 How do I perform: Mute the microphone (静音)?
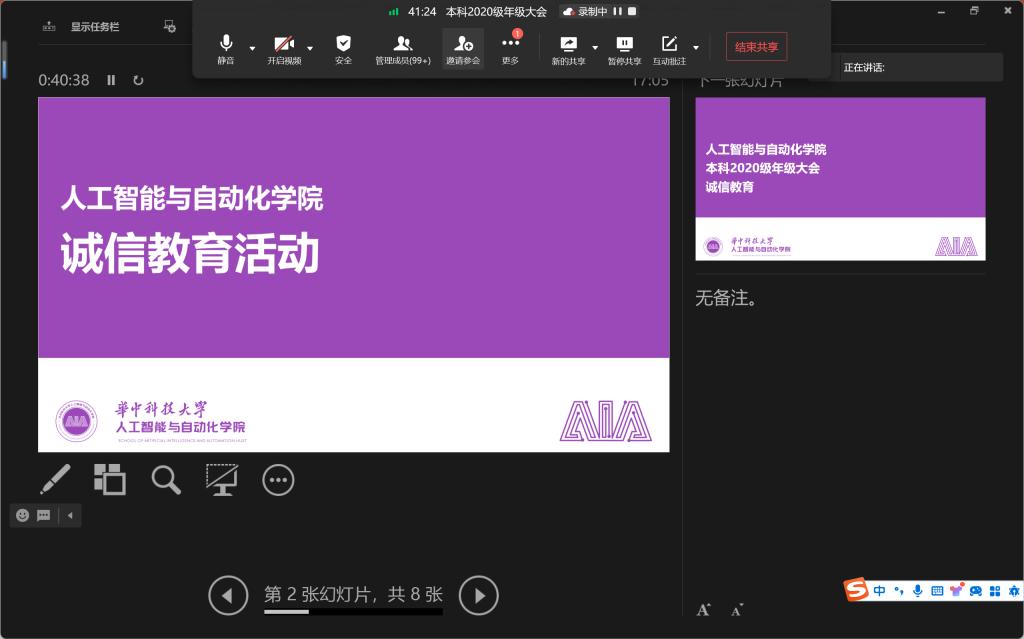coord(226,48)
